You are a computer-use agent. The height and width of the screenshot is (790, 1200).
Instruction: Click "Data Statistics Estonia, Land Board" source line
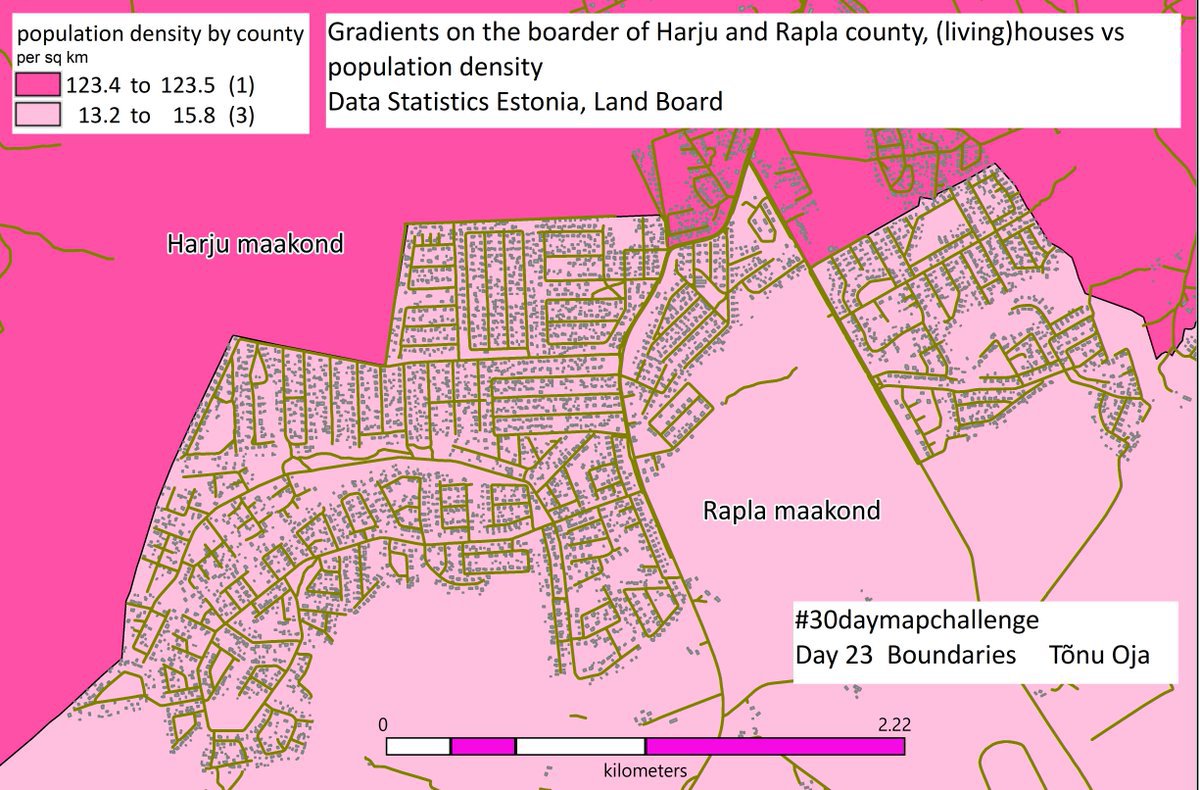point(525,102)
